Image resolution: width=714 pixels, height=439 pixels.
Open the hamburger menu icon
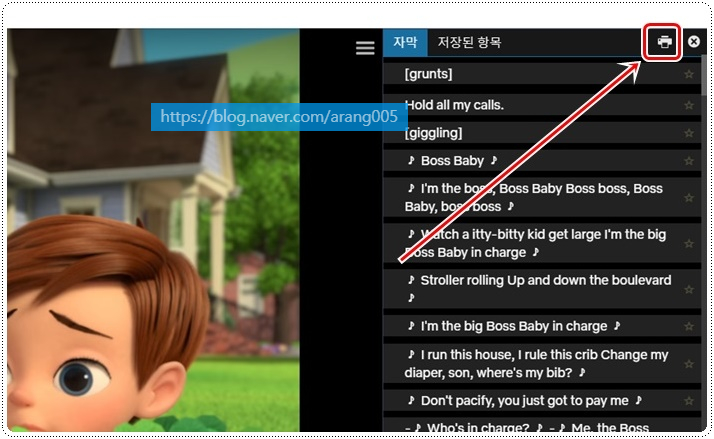pyautogui.click(x=365, y=48)
